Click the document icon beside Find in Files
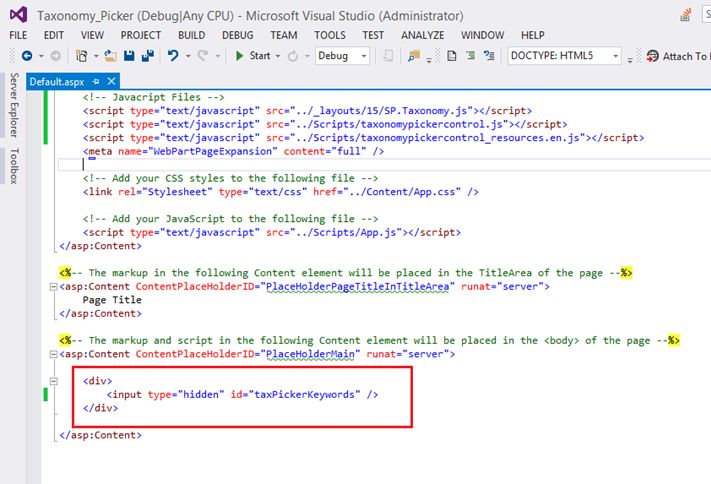 coord(452,56)
